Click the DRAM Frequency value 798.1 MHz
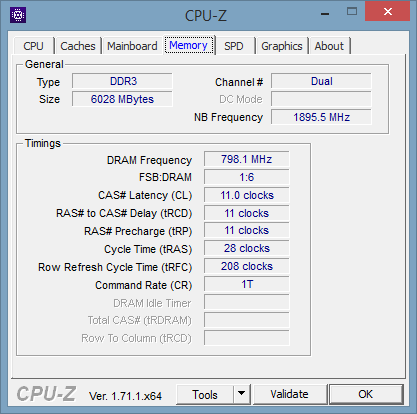Image resolution: width=417 pixels, height=414 pixels. click(x=247, y=159)
